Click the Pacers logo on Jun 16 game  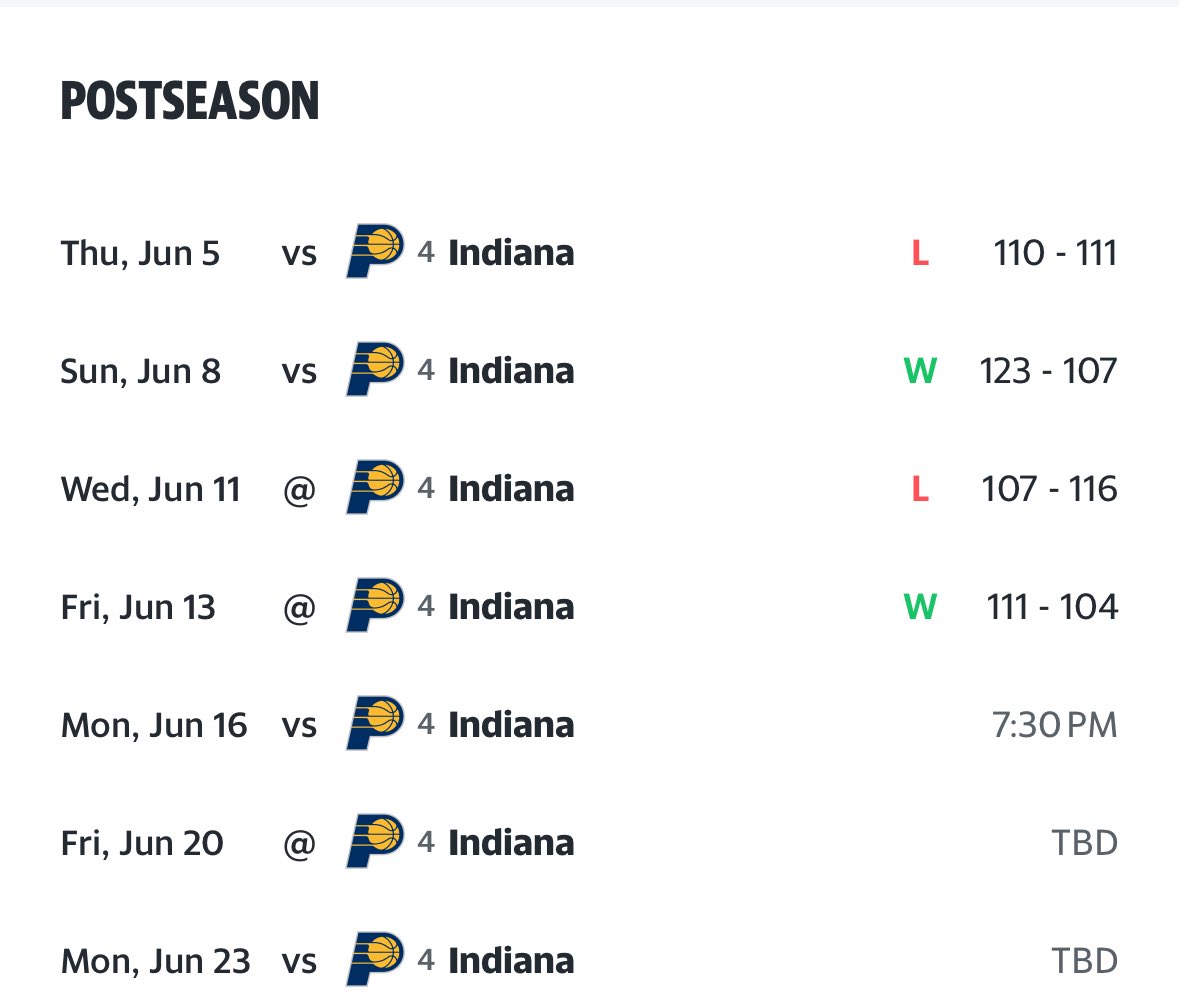(374, 723)
